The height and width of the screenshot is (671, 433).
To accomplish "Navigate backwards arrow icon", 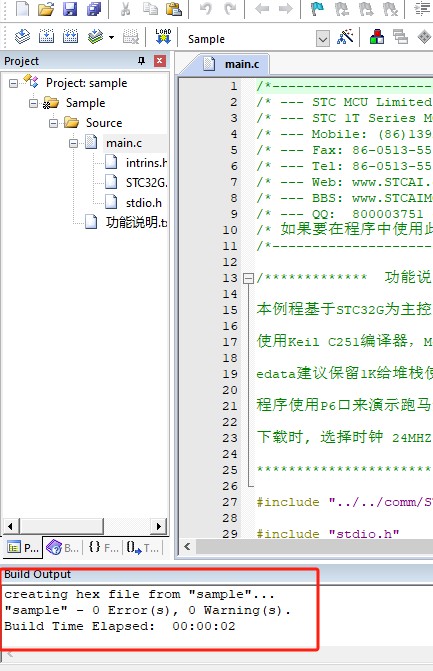I will (x=262, y=8).
